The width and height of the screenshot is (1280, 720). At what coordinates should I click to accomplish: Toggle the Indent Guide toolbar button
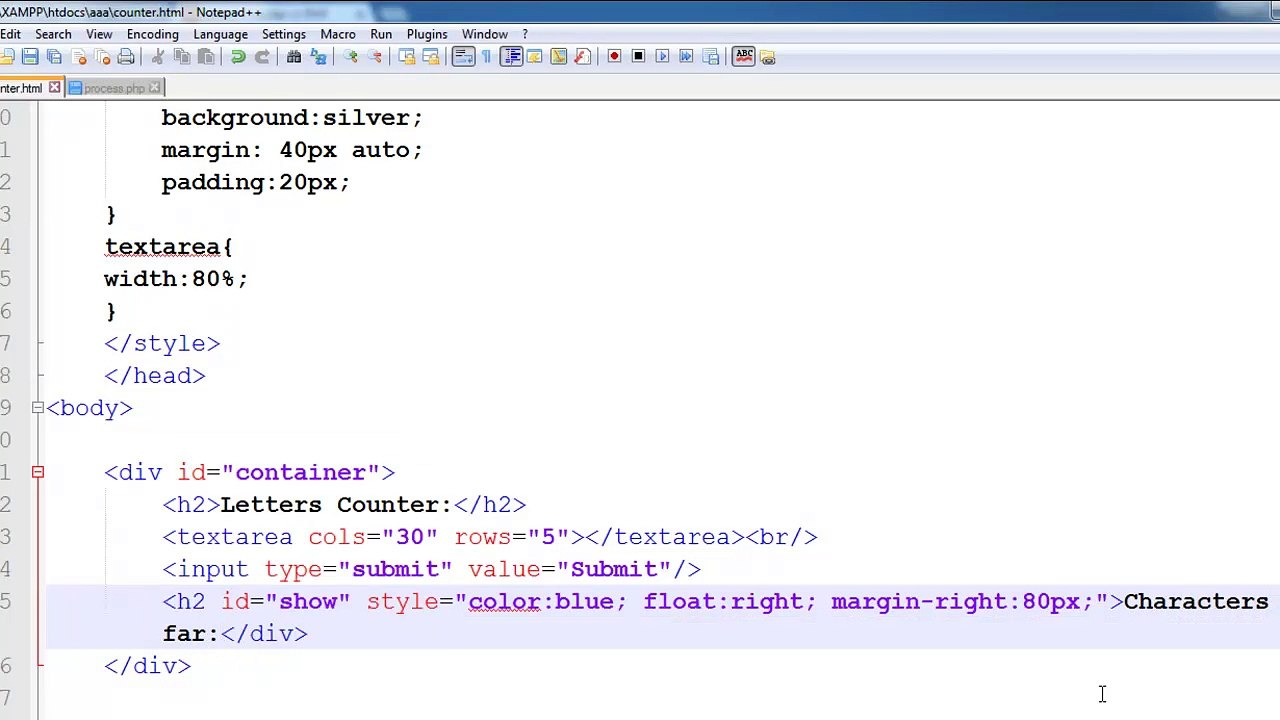pos(511,57)
